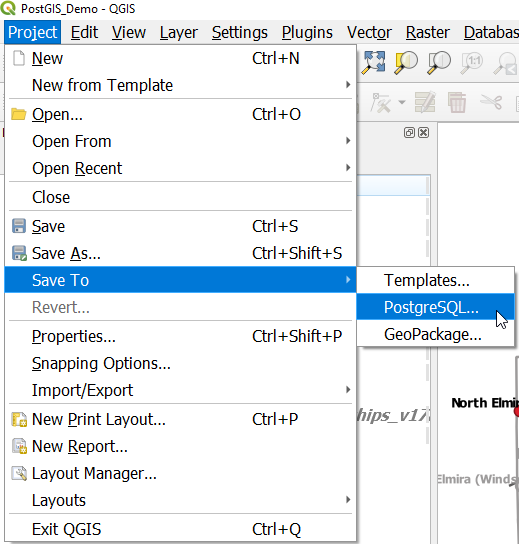This screenshot has width=519, height=544.
Task: Expand the Open From submenu
Action: pos(180,141)
